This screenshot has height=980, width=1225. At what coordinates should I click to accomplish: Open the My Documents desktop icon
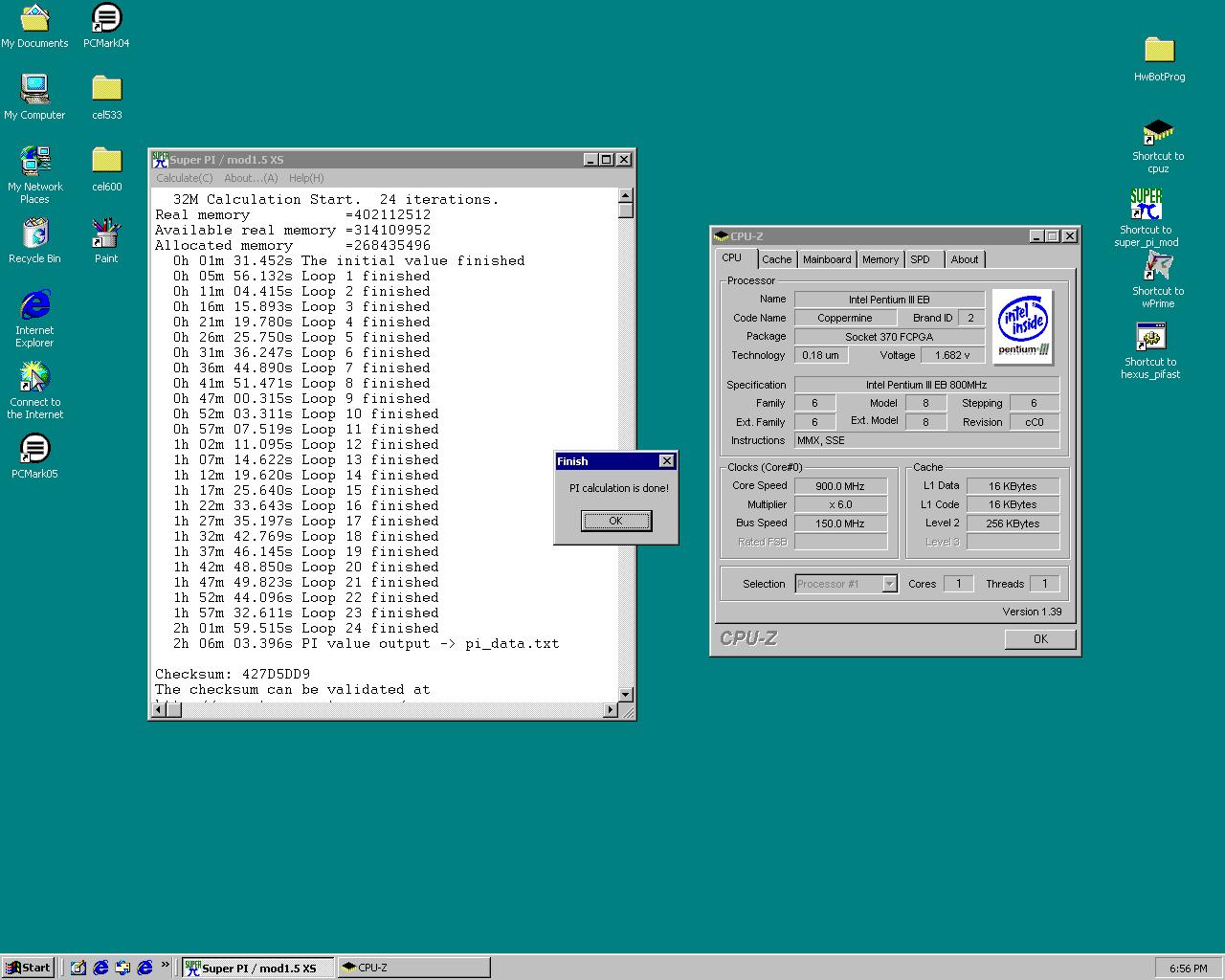(x=34, y=26)
